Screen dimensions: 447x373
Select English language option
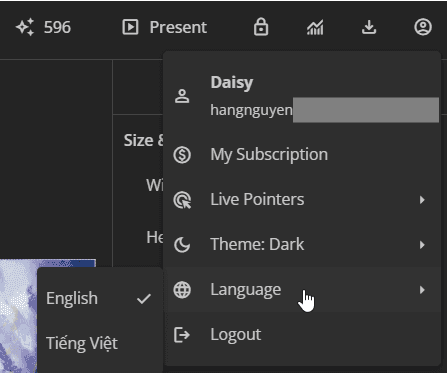click(100, 298)
